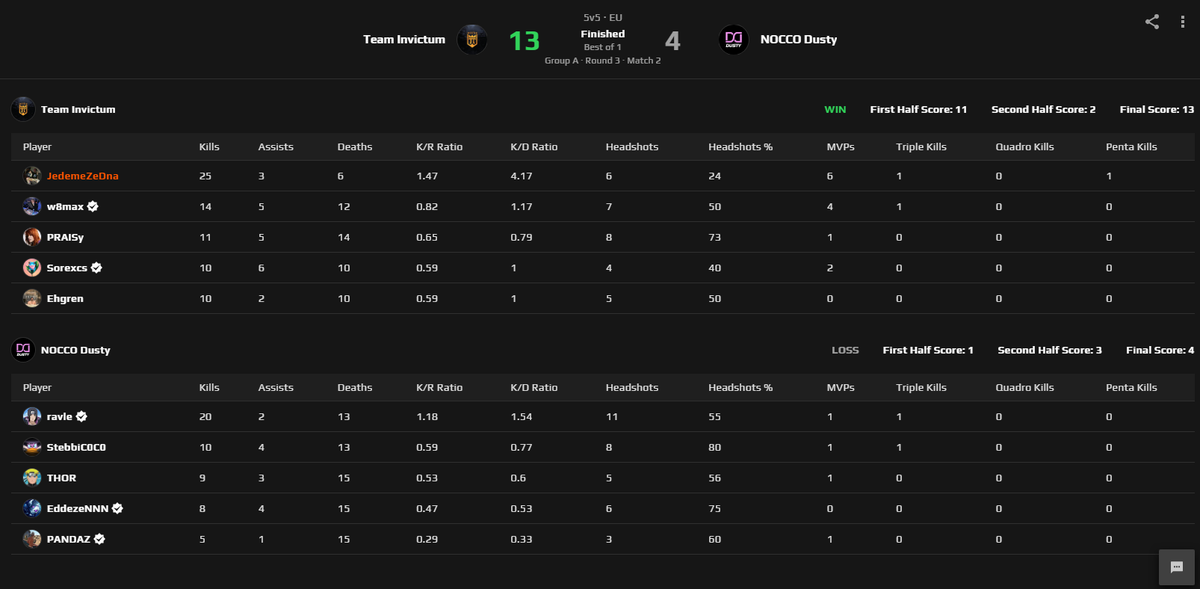Open JedemeZeDna player profile link
1200x589 pixels.
83,176
